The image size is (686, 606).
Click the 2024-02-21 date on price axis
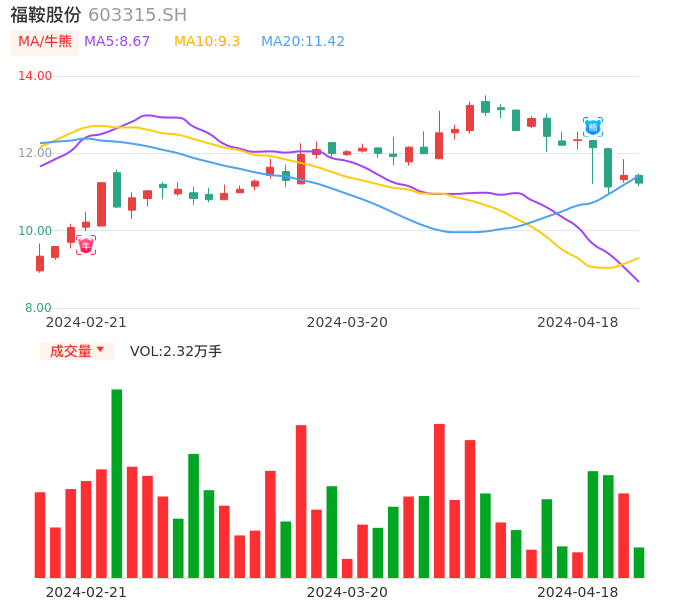(x=86, y=322)
